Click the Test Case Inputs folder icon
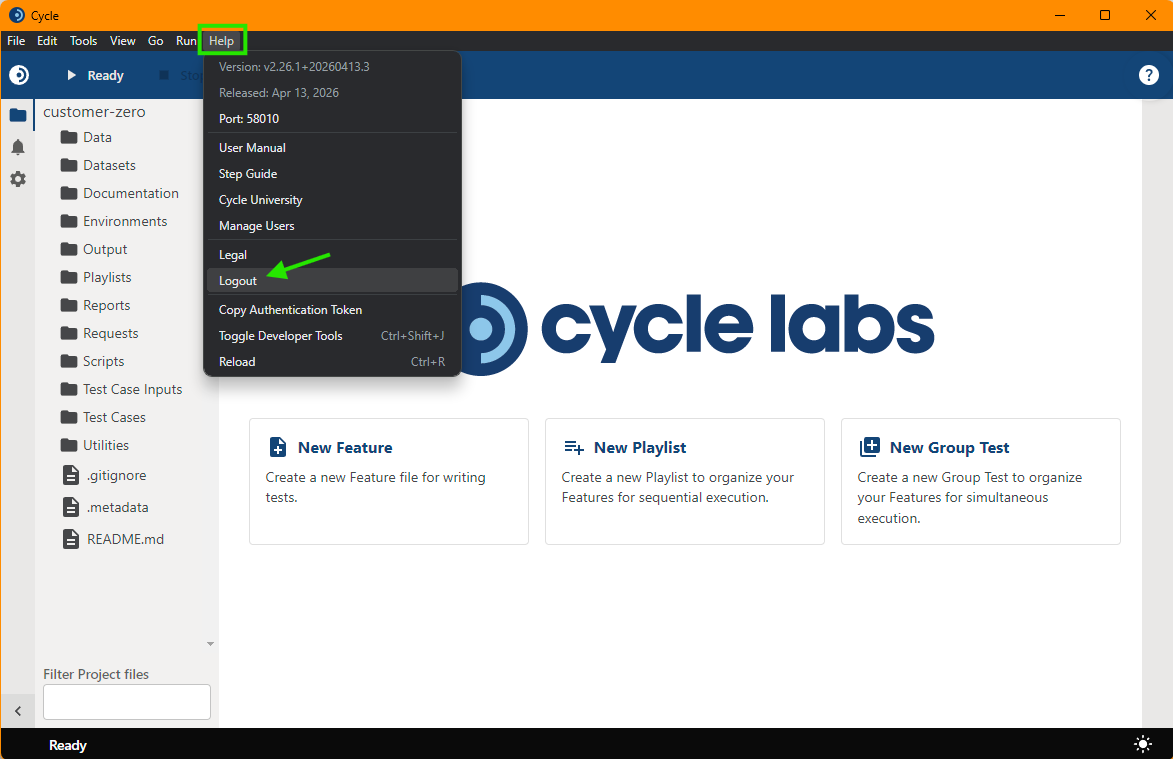The image size is (1173, 759). point(69,389)
